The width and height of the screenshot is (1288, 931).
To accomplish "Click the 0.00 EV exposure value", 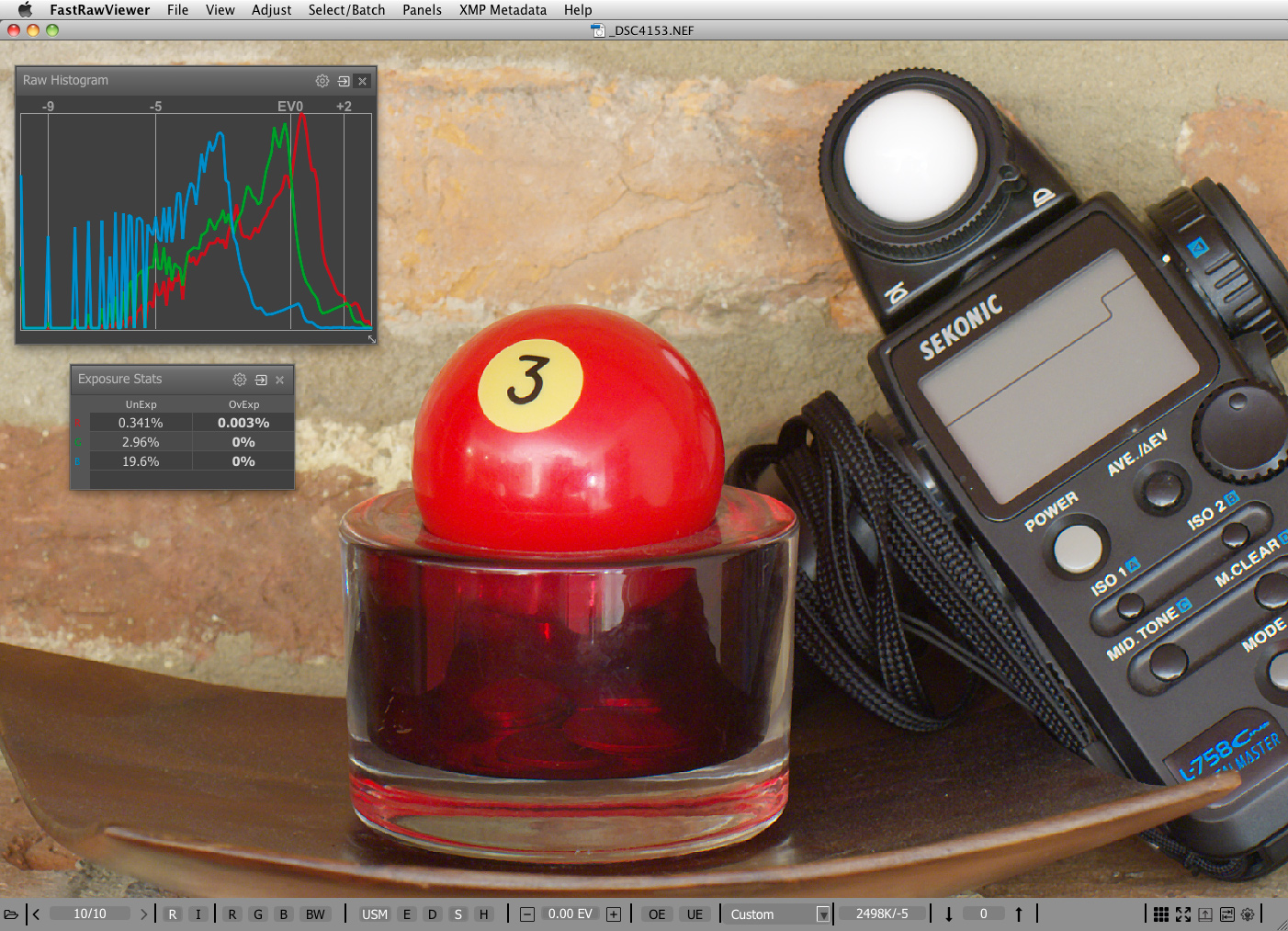I will [571, 914].
